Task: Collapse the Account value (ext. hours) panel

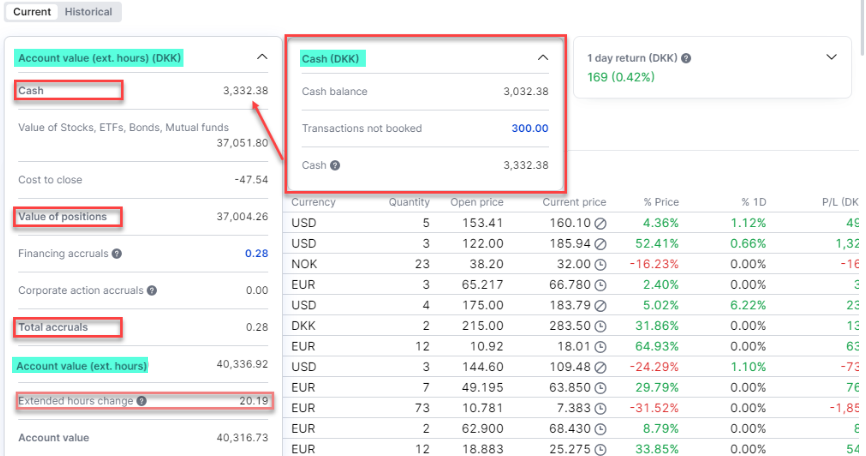Action: pyautogui.click(x=262, y=58)
